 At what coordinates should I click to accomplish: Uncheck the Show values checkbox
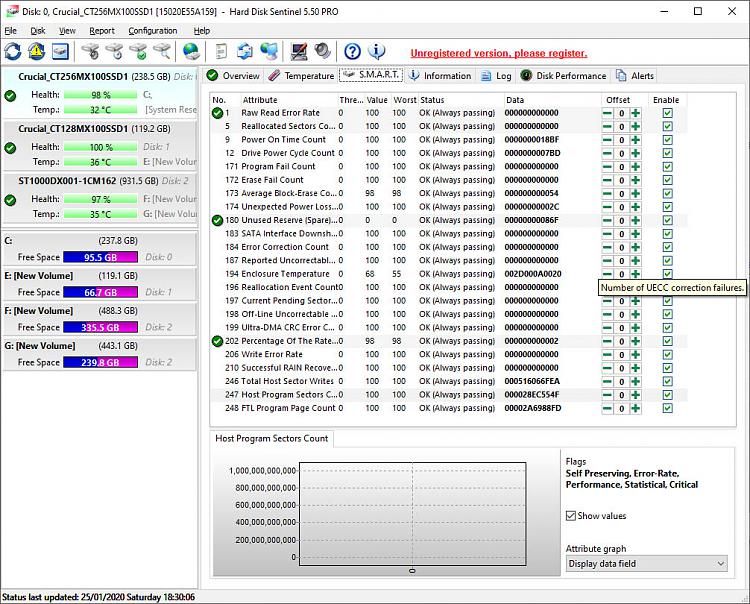click(x=571, y=516)
